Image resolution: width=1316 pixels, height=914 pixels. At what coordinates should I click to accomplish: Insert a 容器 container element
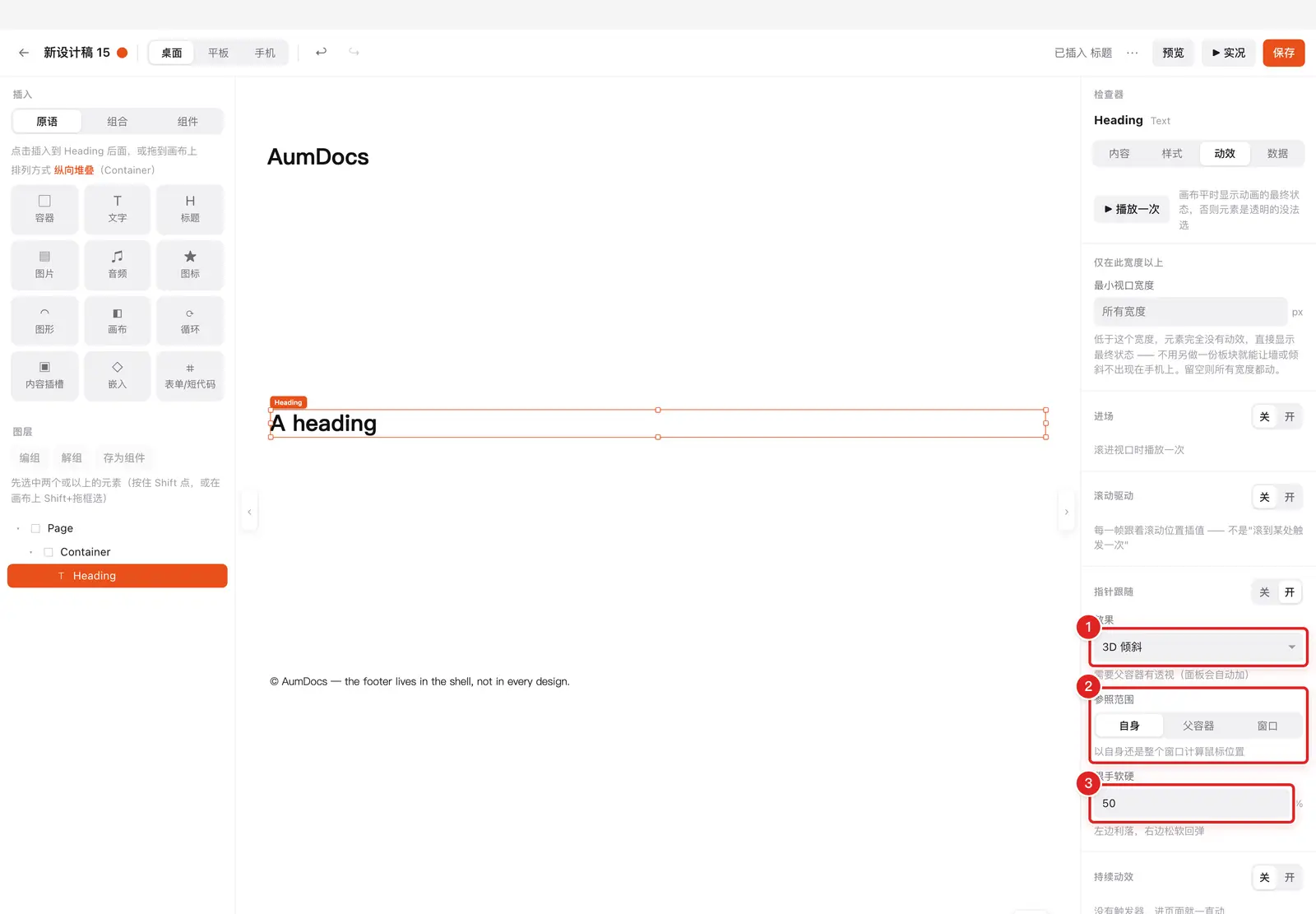tap(44, 209)
